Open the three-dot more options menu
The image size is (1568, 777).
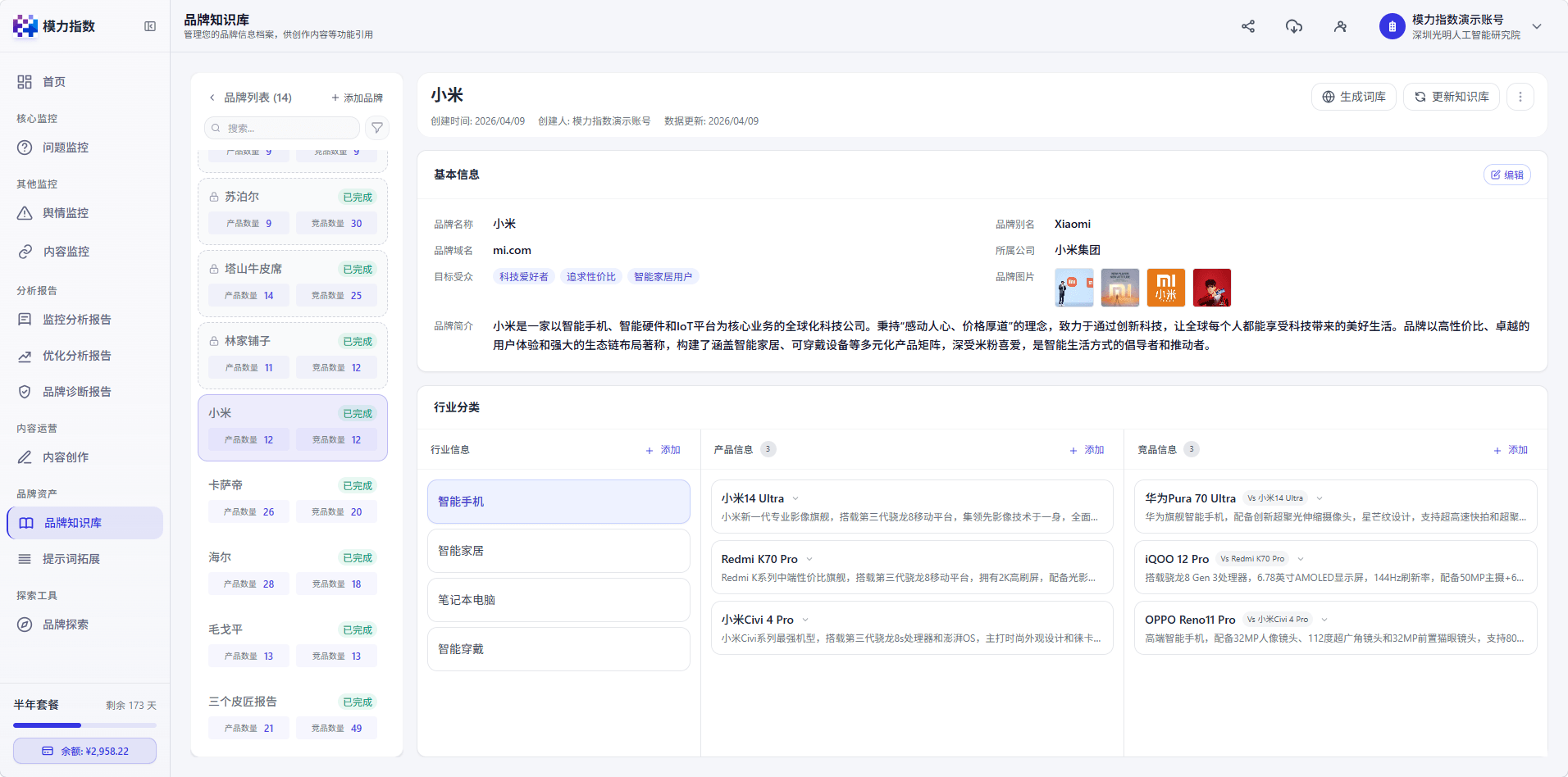point(1520,97)
